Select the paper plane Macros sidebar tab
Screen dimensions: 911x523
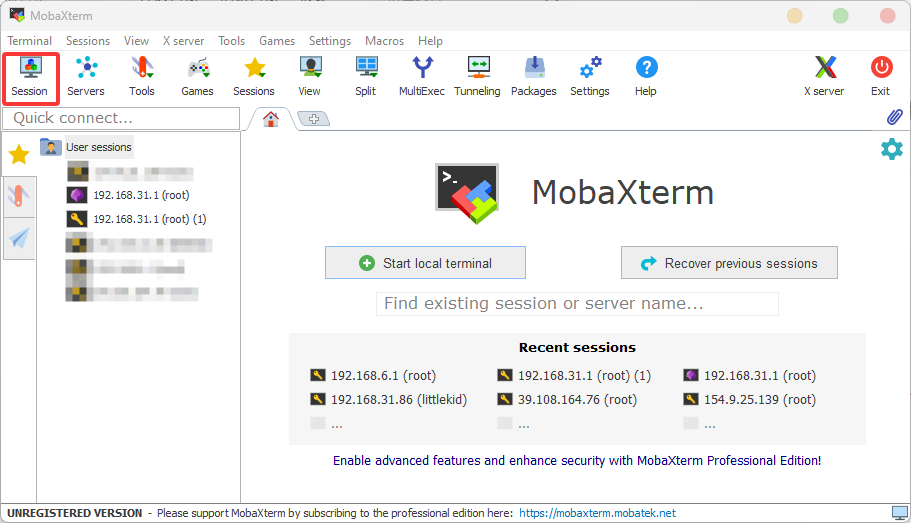pos(19,238)
